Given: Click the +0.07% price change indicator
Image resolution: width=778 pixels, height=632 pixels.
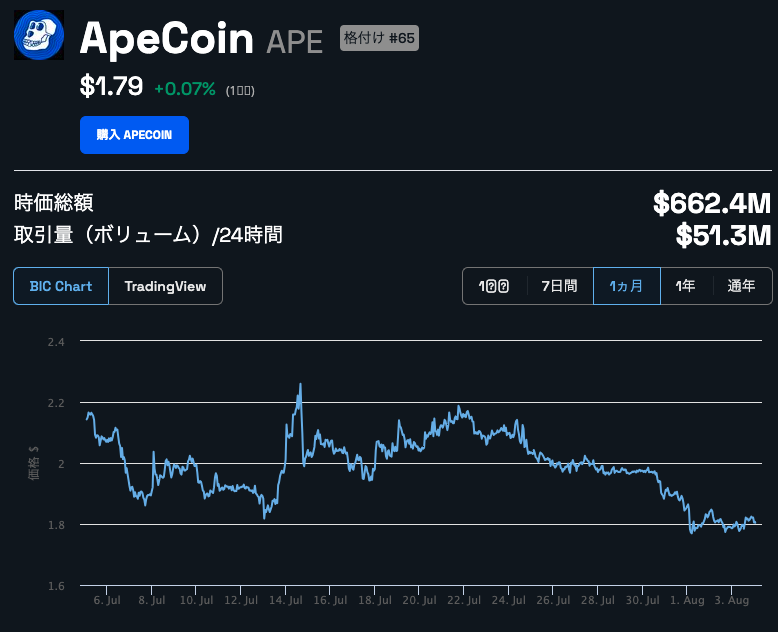Looking at the screenshot, I should 185,89.
